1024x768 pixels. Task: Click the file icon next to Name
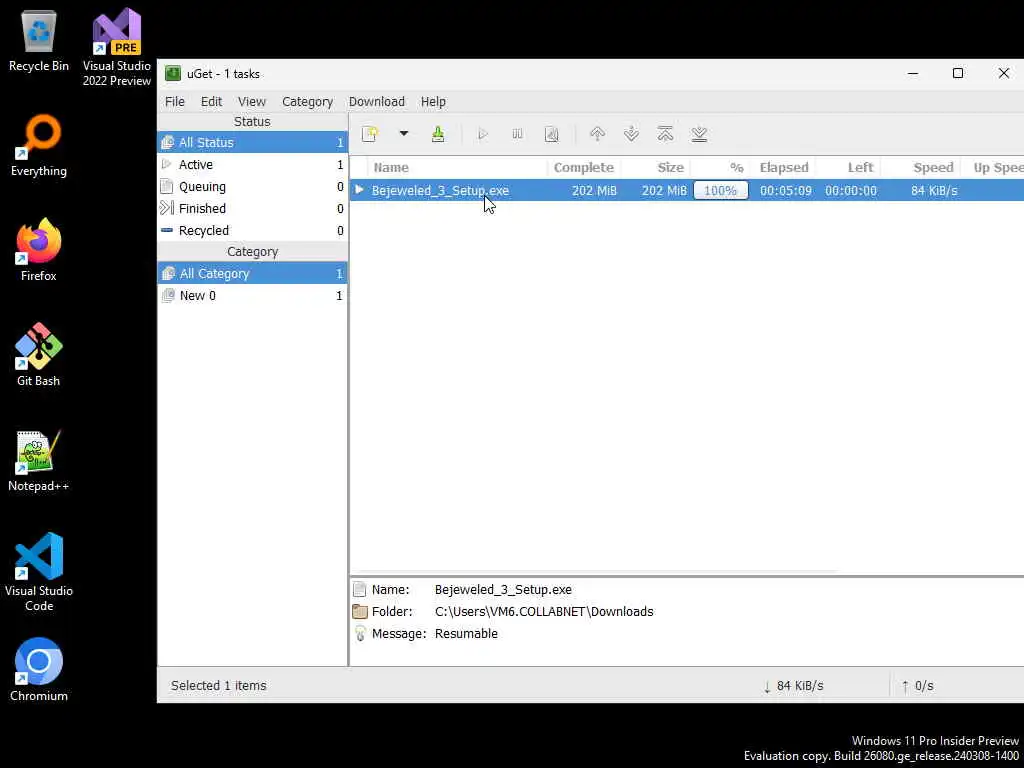coord(359,590)
